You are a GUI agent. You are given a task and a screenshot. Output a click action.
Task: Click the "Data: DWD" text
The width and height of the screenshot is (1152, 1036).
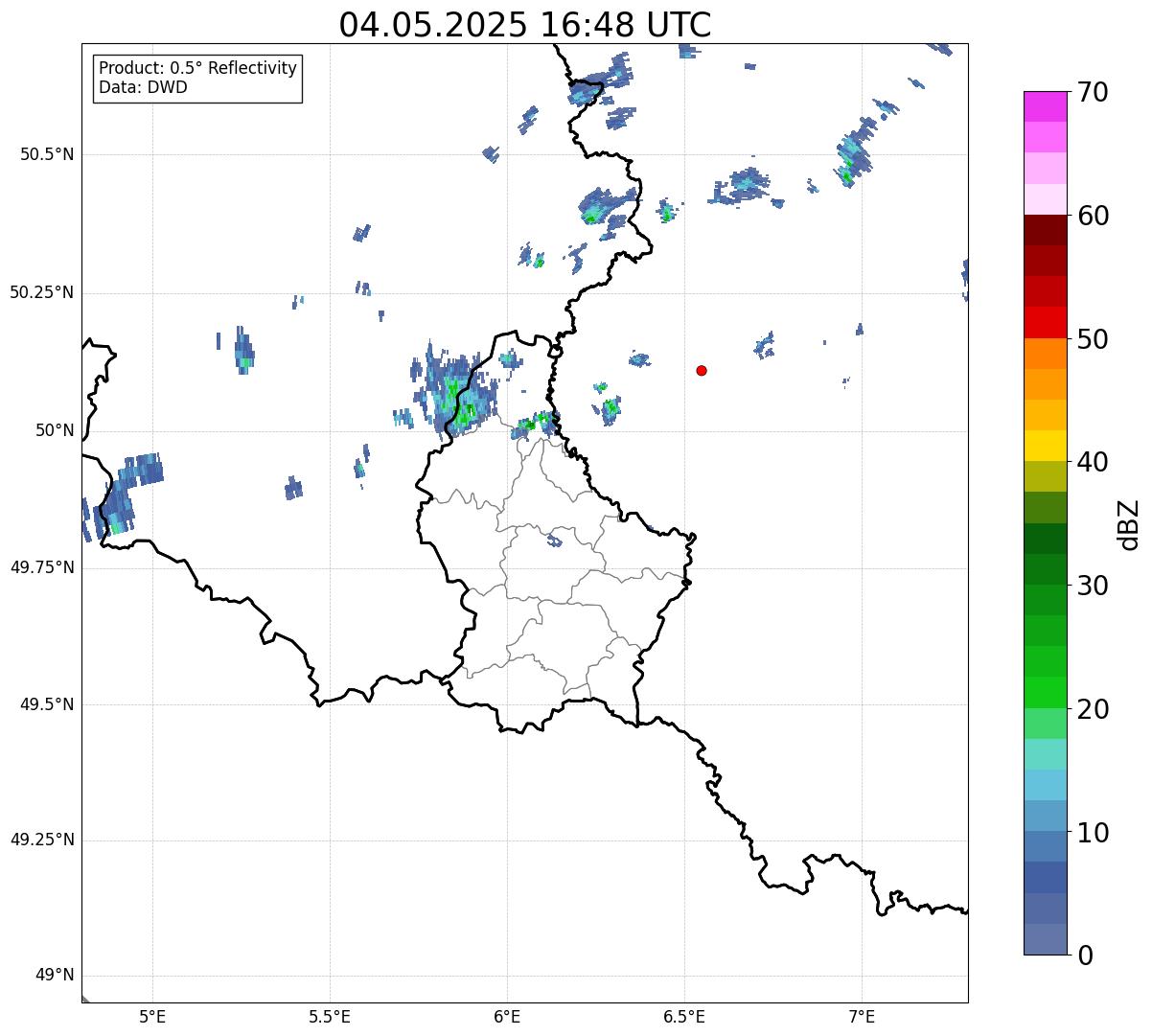pyautogui.click(x=143, y=87)
